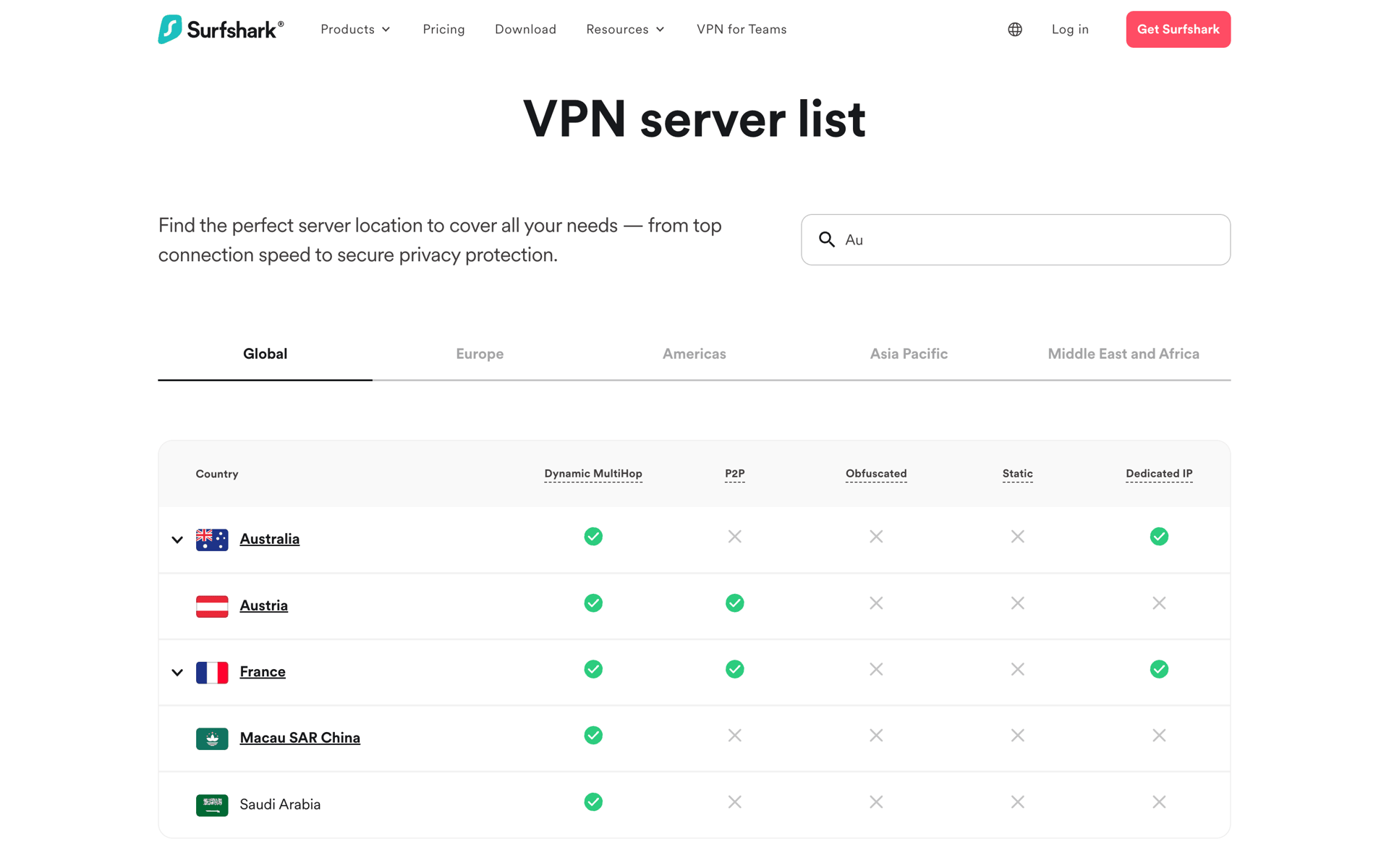Click the Surfshark logo
The image size is (1389, 868).
click(x=221, y=29)
